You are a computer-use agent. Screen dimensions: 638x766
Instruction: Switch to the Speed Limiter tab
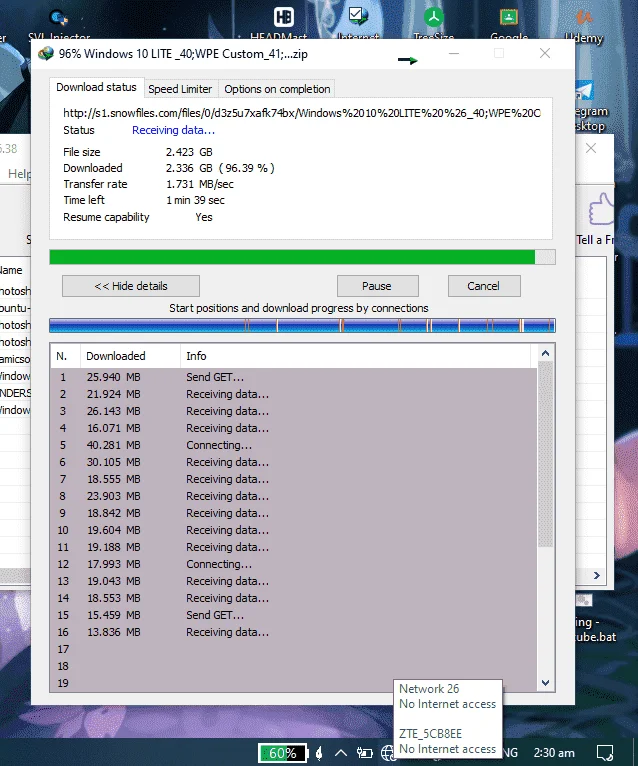click(180, 89)
